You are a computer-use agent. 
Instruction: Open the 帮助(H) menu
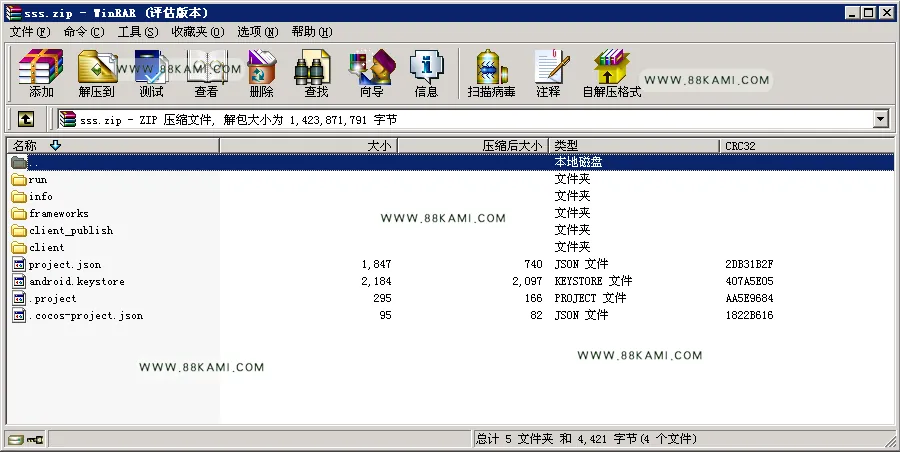[312, 32]
